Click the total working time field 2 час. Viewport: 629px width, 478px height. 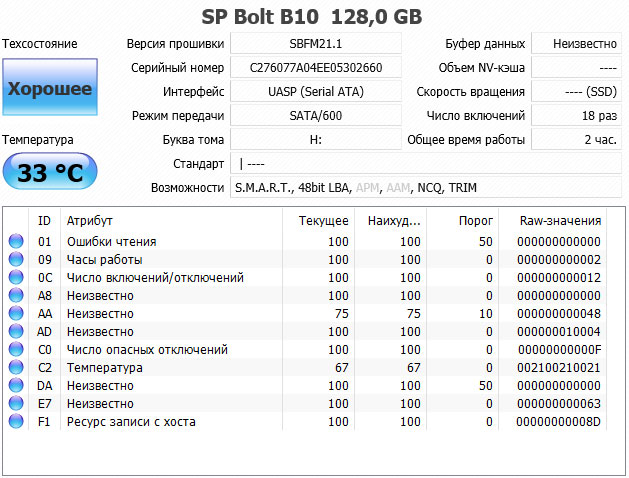coord(576,140)
